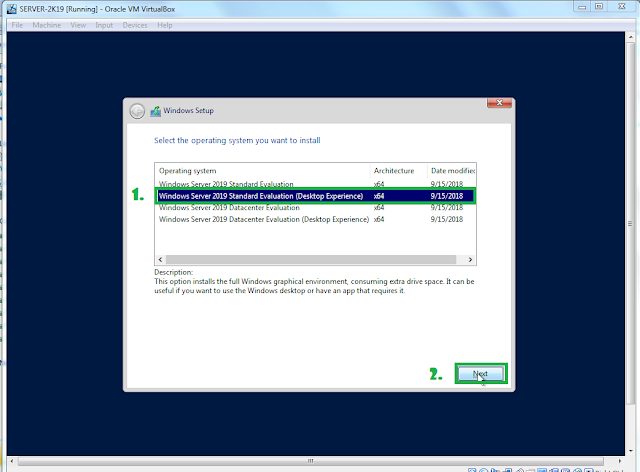Minimize the VirtualBox window

582,7
